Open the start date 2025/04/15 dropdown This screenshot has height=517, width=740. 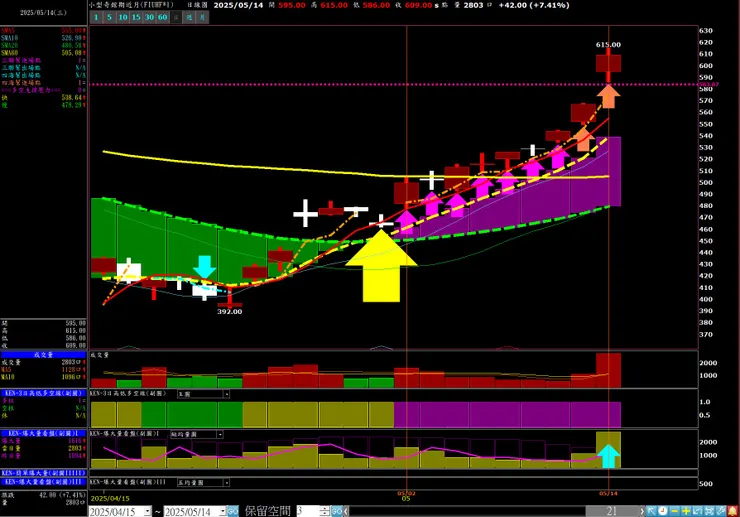(x=147, y=511)
